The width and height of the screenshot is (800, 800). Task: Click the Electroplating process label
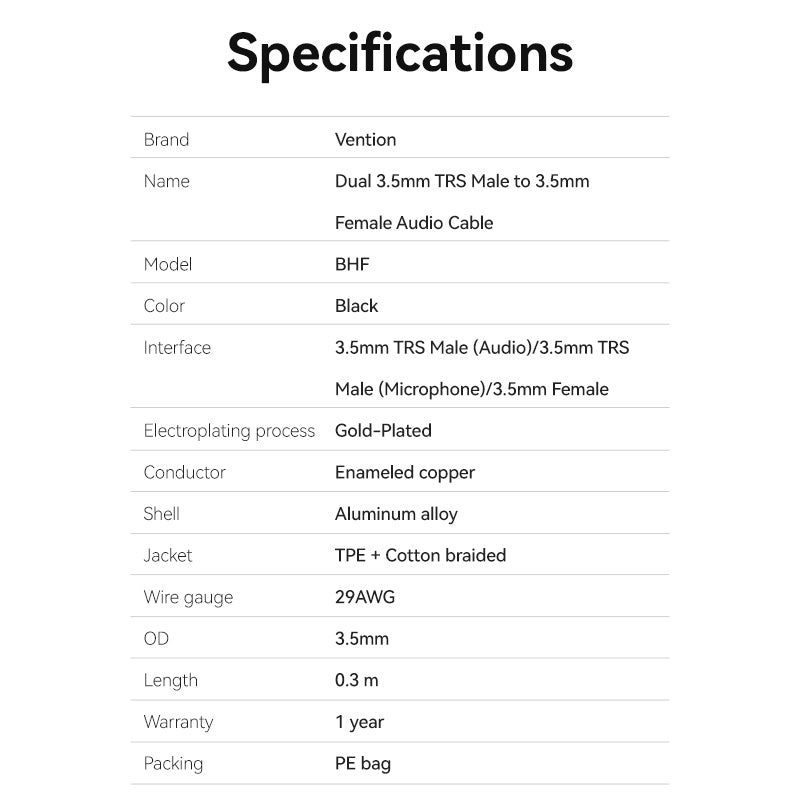[x=229, y=431]
